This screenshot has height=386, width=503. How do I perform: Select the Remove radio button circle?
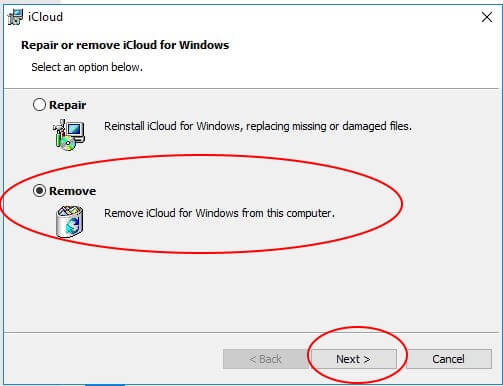[x=39, y=191]
